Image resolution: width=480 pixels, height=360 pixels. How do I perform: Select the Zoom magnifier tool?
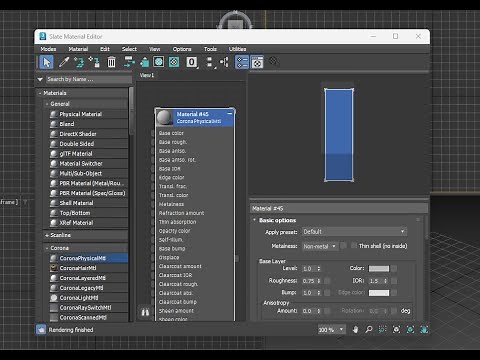click(369, 330)
